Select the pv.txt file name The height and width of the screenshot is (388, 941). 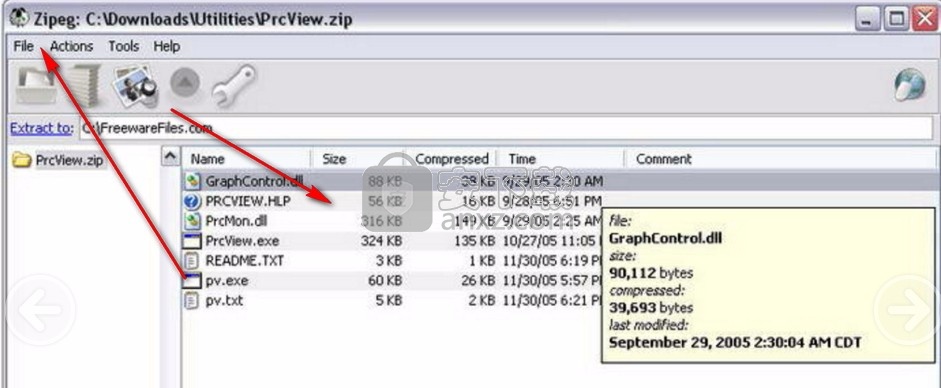tap(224, 300)
